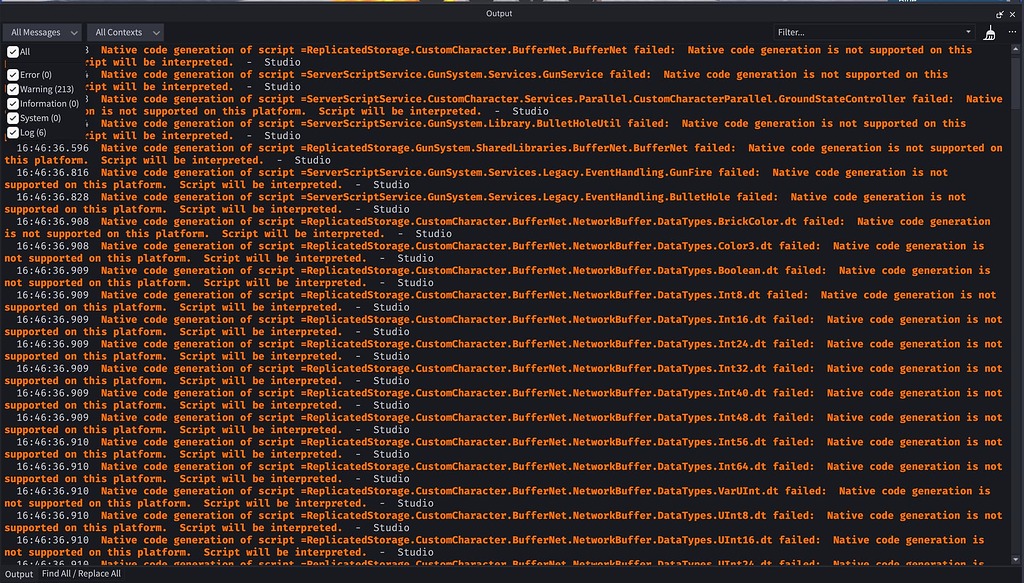Viewport: 1024px width, 583px height.
Task: Click the scrollbar up arrow
Action: [x=1016, y=48]
